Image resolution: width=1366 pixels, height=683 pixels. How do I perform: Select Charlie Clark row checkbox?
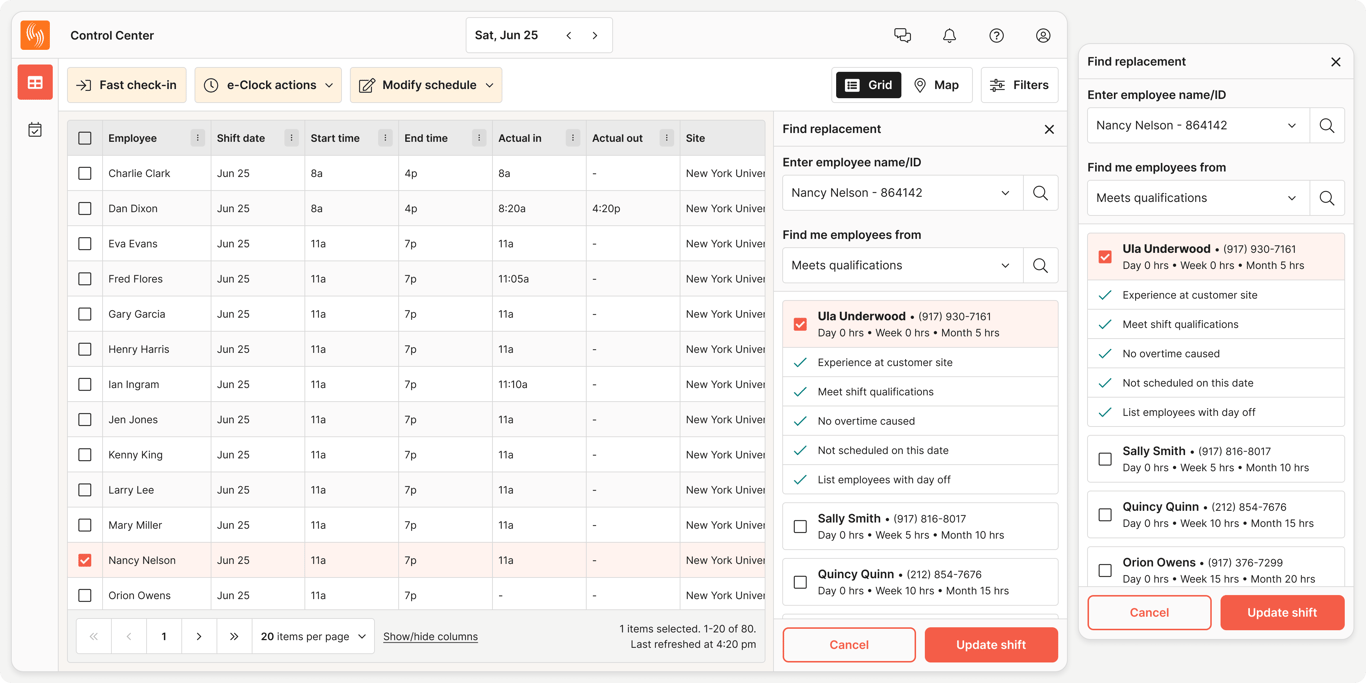85,173
